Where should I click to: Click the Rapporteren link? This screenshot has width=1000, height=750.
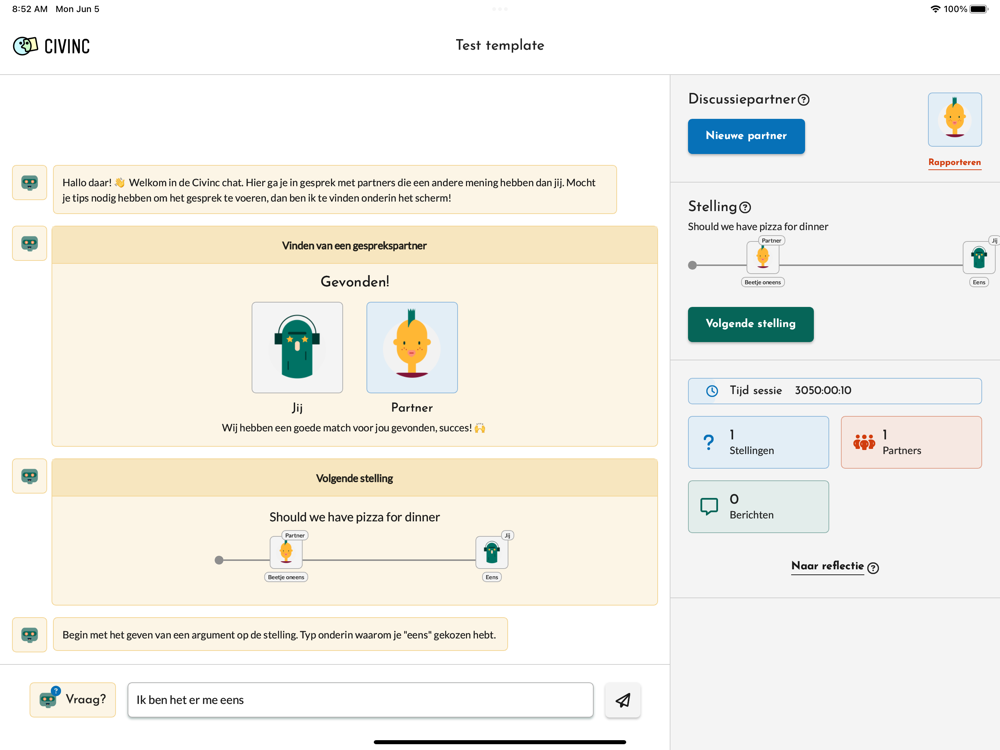point(954,162)
